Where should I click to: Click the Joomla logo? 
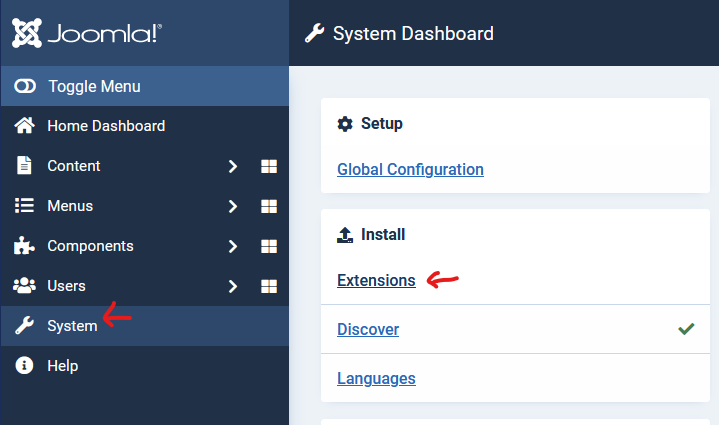pos(87,33)
